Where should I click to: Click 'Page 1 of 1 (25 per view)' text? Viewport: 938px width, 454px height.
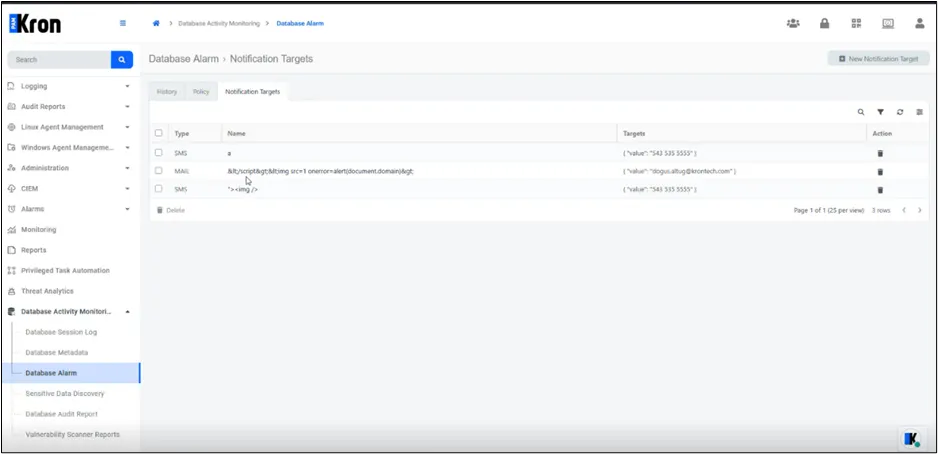pos(829,211)
